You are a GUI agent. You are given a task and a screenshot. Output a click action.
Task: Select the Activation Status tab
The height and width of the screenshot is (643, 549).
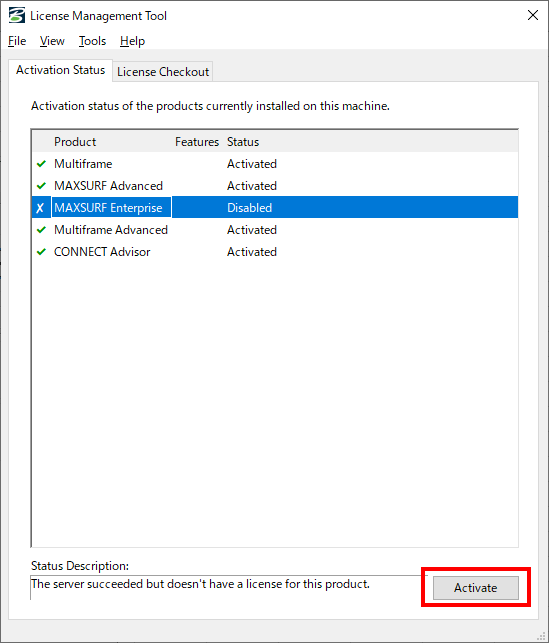click(60, 70)
